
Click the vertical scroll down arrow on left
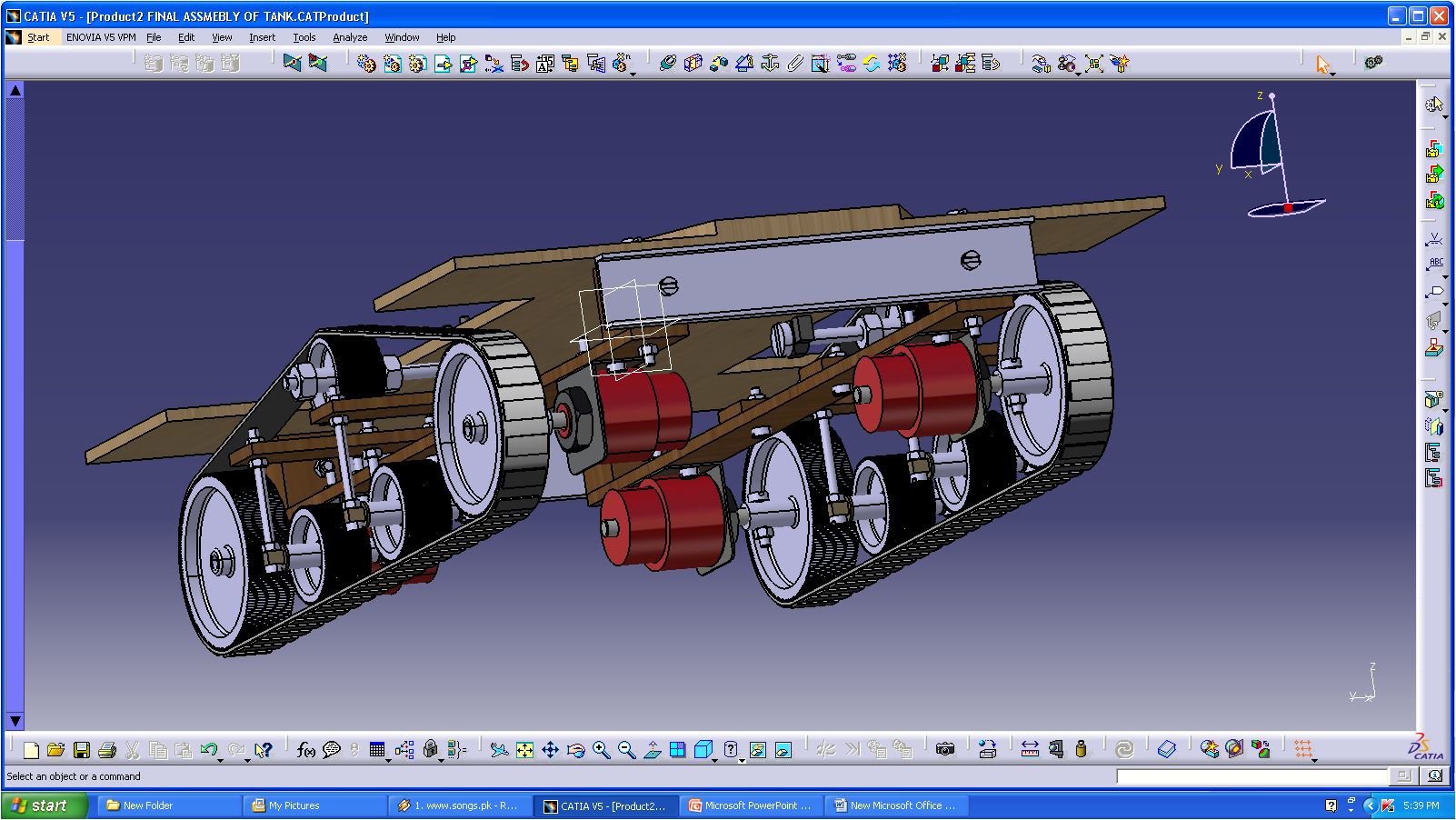(15, 721)
